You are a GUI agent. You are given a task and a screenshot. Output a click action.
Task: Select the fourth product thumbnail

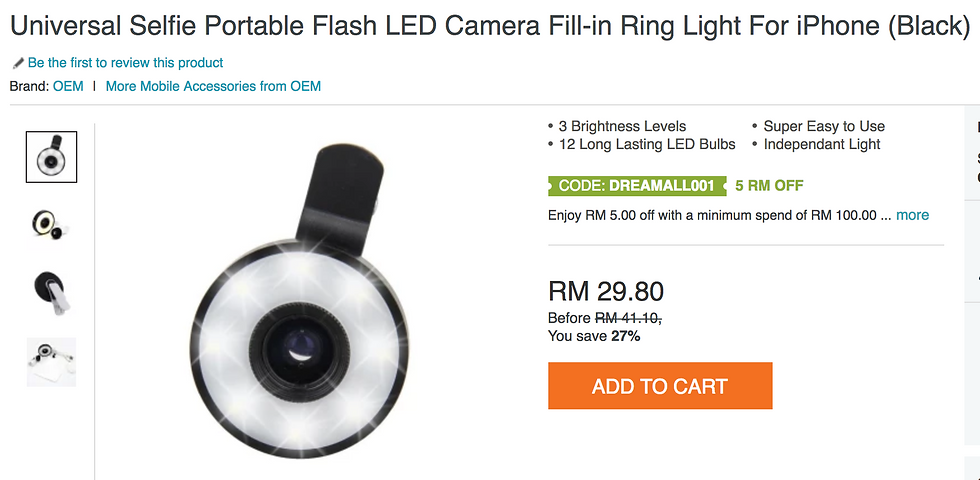(51, 361)
